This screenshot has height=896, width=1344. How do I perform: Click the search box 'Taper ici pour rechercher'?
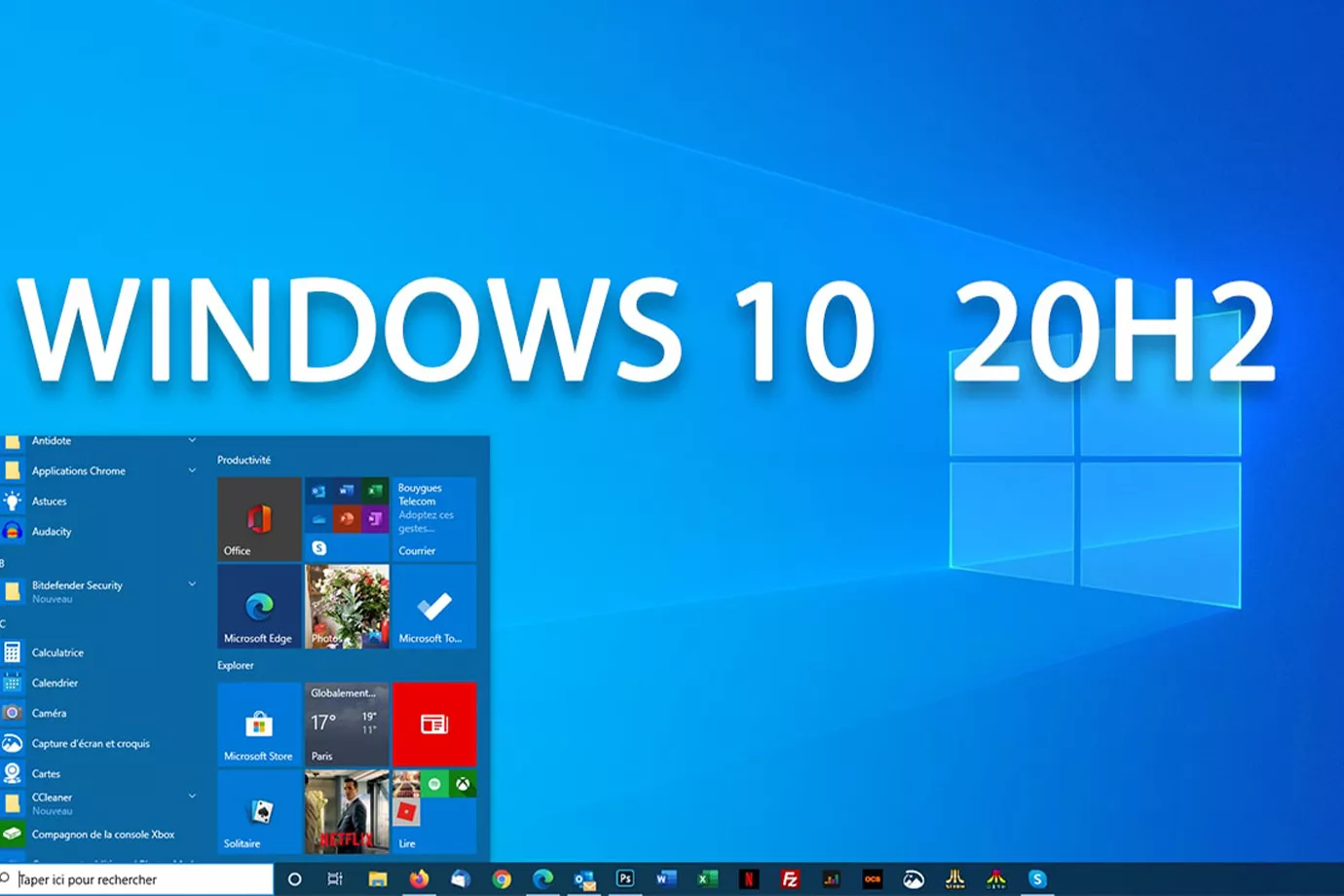[136, 879]
